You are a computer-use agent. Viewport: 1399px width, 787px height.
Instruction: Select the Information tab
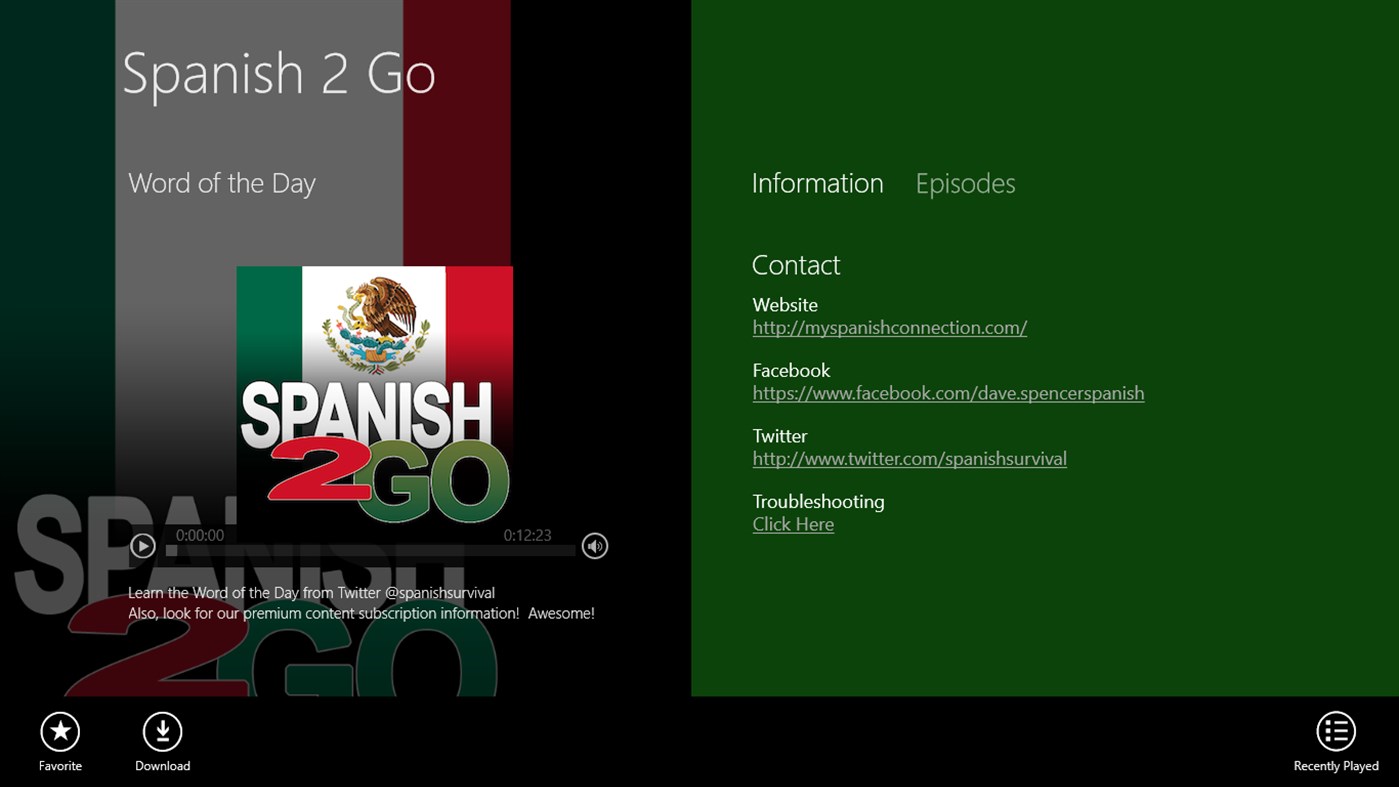(817, 183)
